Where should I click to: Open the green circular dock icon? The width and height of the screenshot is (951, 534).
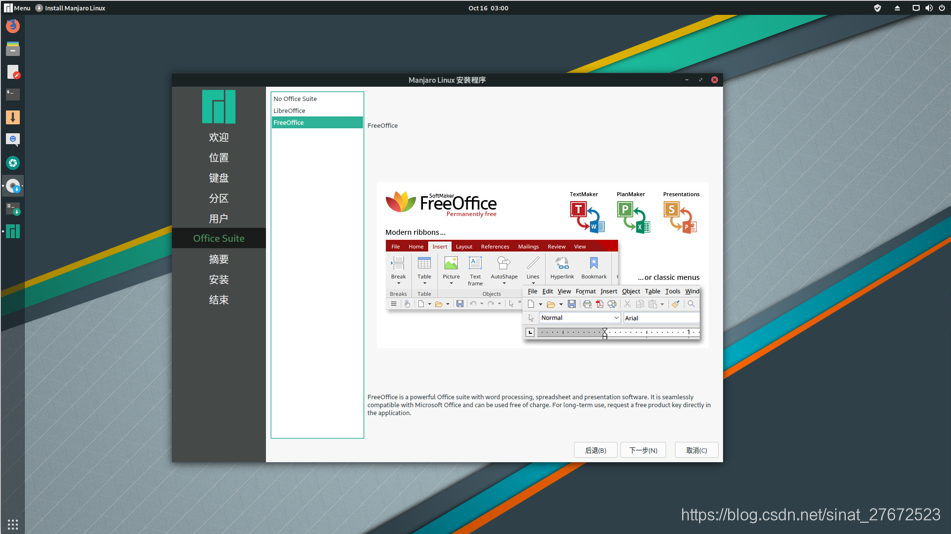[13, 163]
